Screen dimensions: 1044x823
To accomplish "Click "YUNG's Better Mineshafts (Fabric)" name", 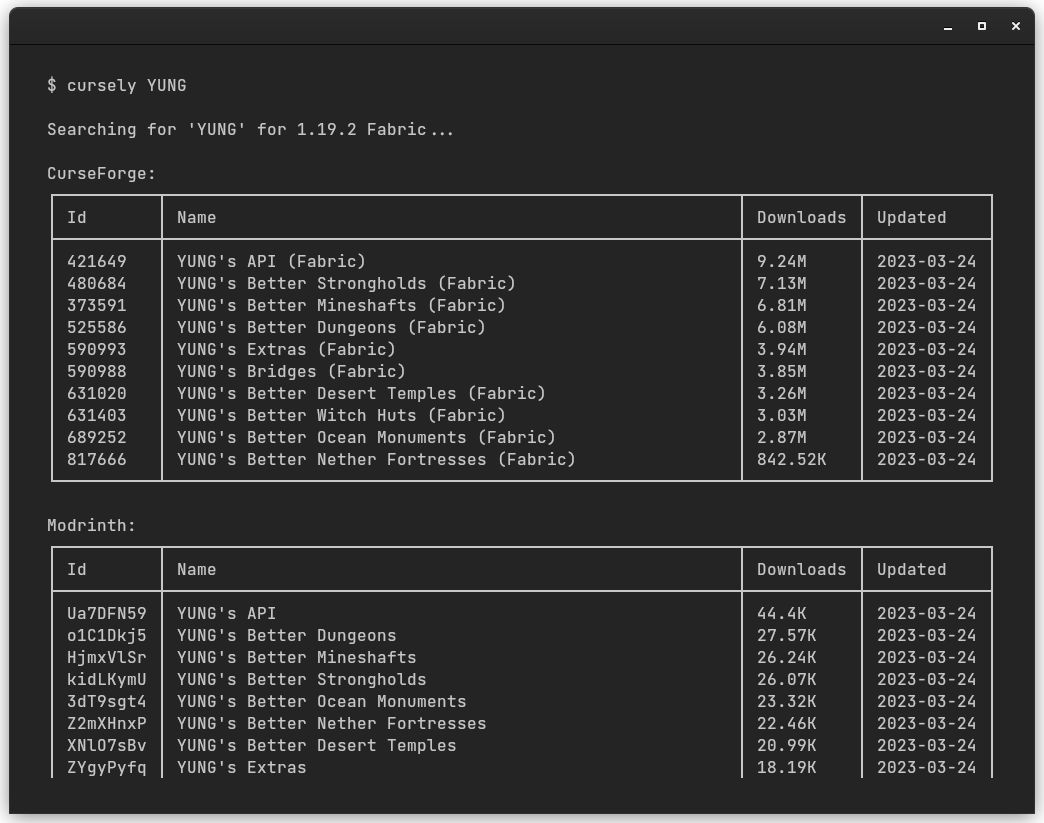I will 342,306.
